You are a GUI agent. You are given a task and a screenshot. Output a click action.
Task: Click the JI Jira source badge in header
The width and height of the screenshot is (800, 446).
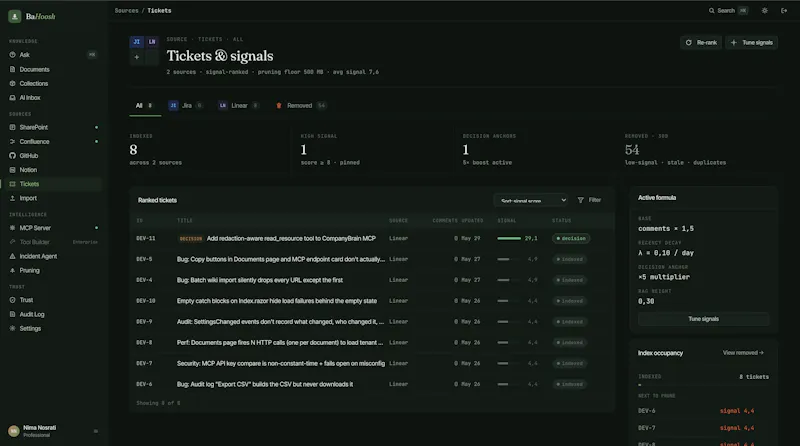[137, 42]
